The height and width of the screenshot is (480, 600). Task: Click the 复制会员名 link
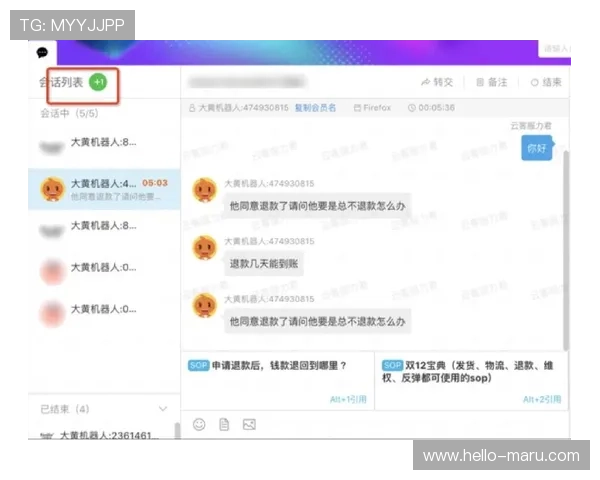point(315,108)
